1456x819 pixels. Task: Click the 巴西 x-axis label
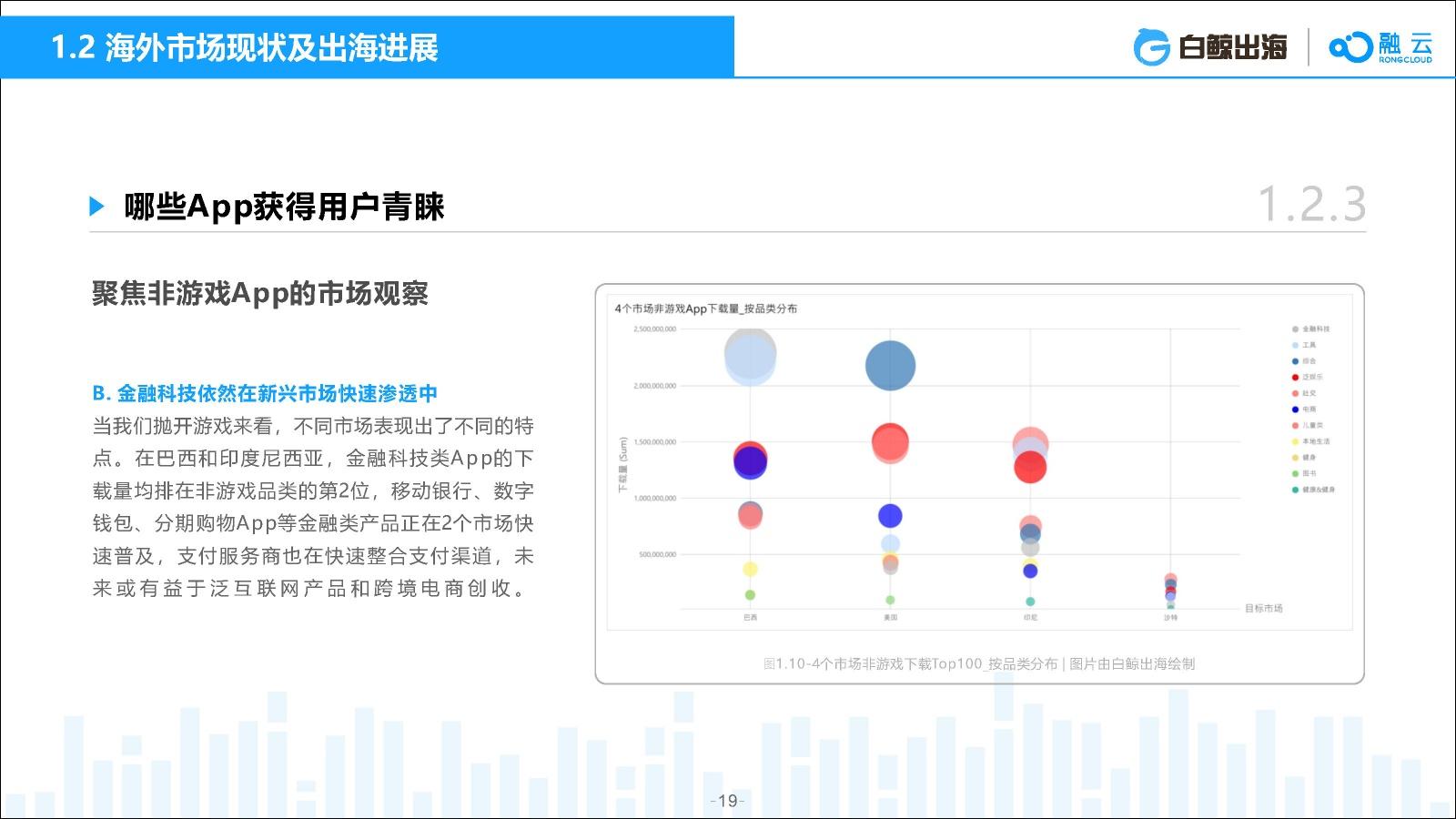coord(750,618)
